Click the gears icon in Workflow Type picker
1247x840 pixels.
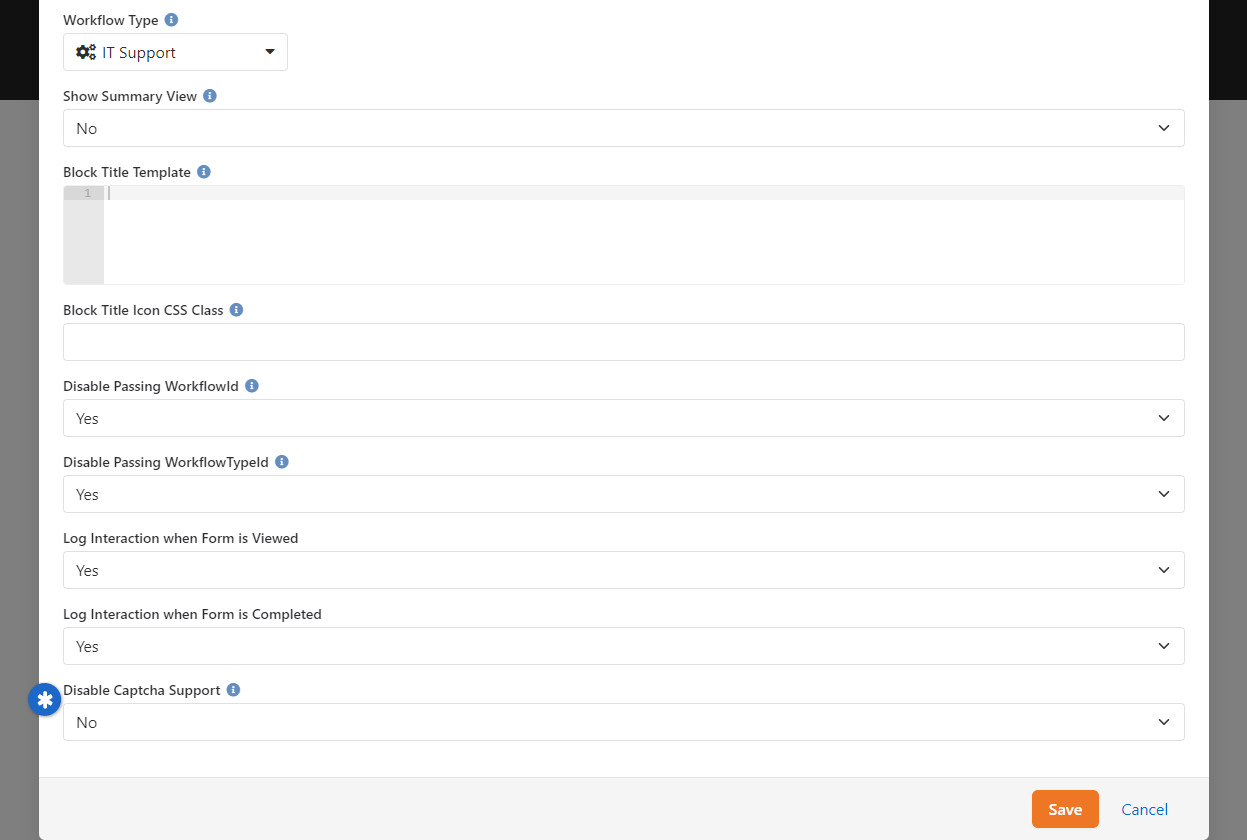point(86,52)
